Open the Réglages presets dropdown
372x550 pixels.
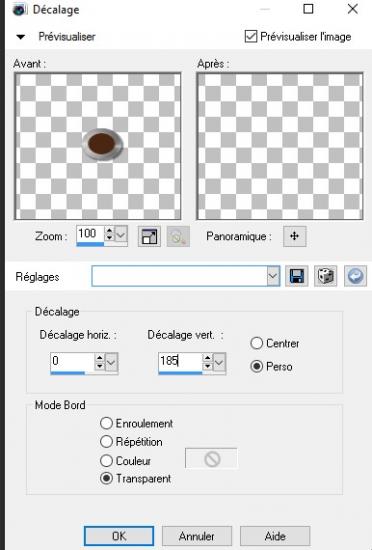pyautogui.click(x=273, y=276)
